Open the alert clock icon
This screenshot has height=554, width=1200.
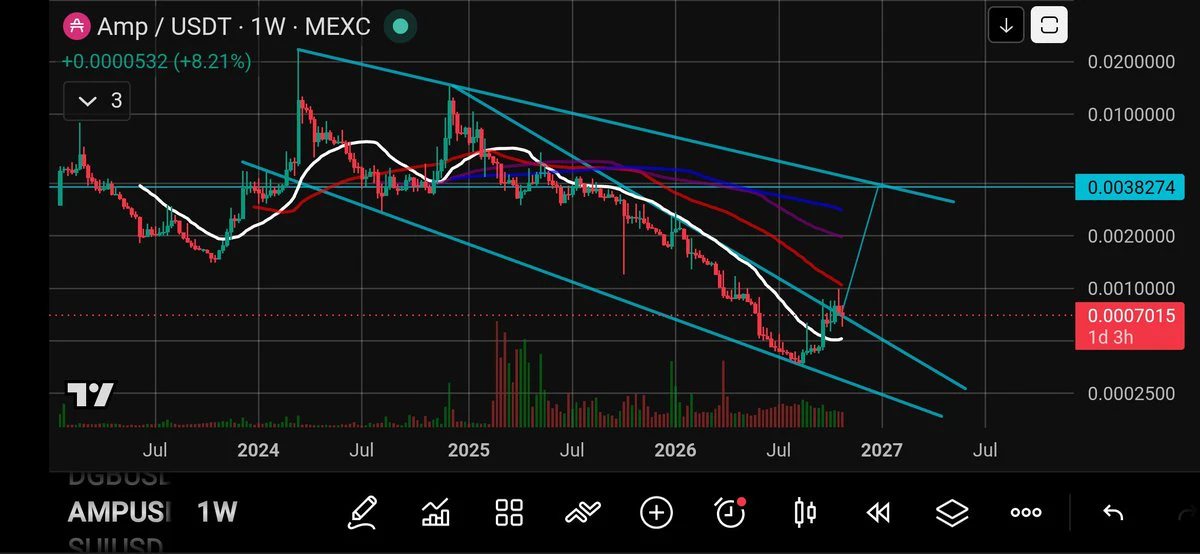point(731,513)
